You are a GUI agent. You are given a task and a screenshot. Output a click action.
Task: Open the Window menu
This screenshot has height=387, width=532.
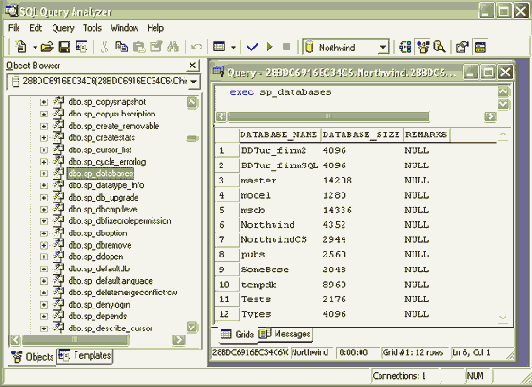[124, 28]
